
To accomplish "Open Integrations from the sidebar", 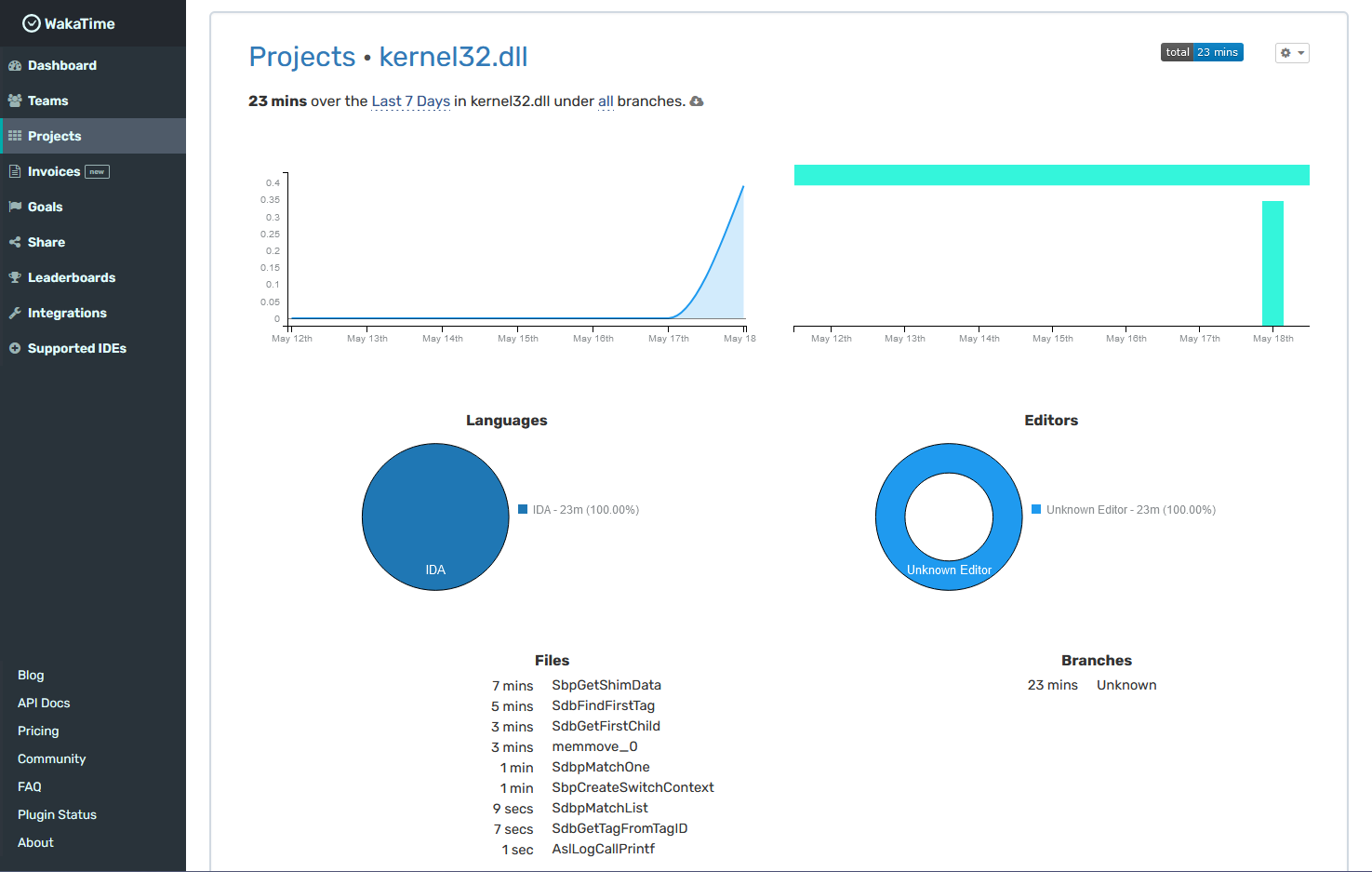I will point(93,313).
